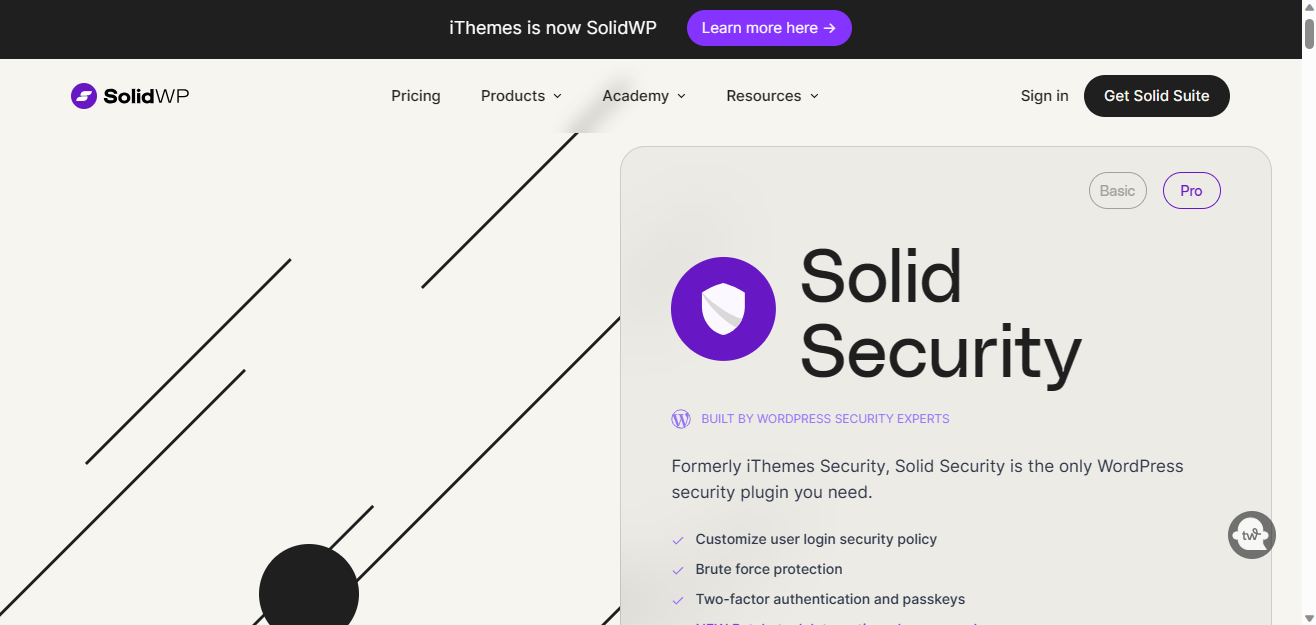Viewport: 1316px width, 625px height.
Task: Click the WordPress logo icon
Action: coord(681,419)
